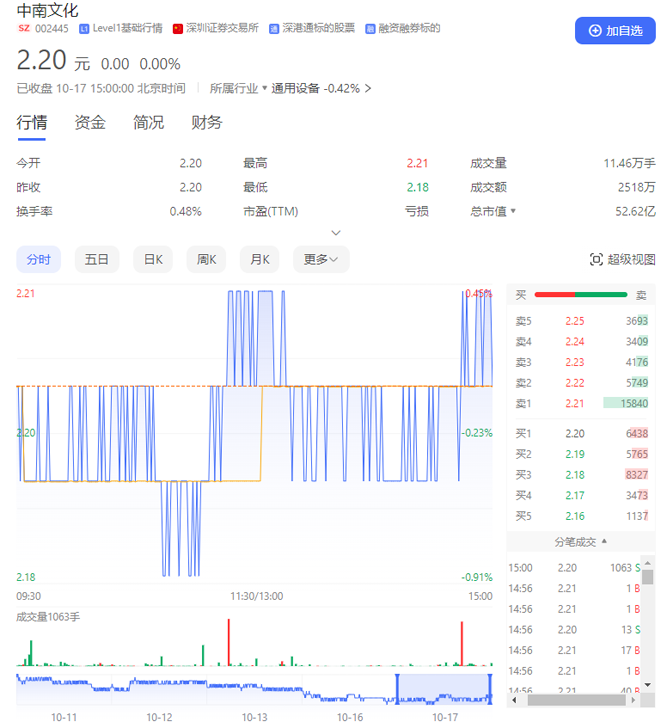Open the 通用设备 industry link
Screen dimensions: 667x725
point(296,89)
